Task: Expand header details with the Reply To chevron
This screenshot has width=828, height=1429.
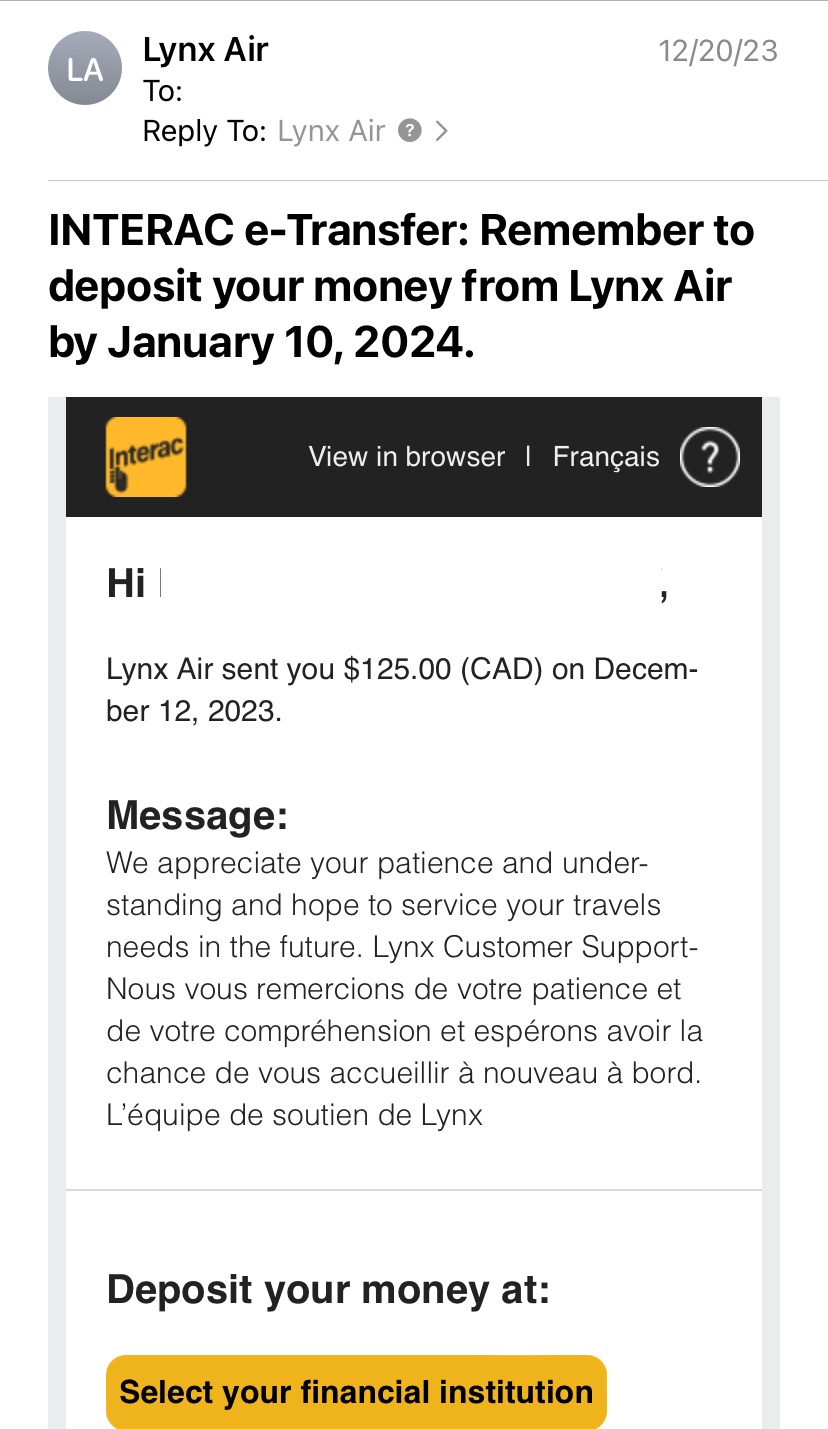Action: (441, 131)
